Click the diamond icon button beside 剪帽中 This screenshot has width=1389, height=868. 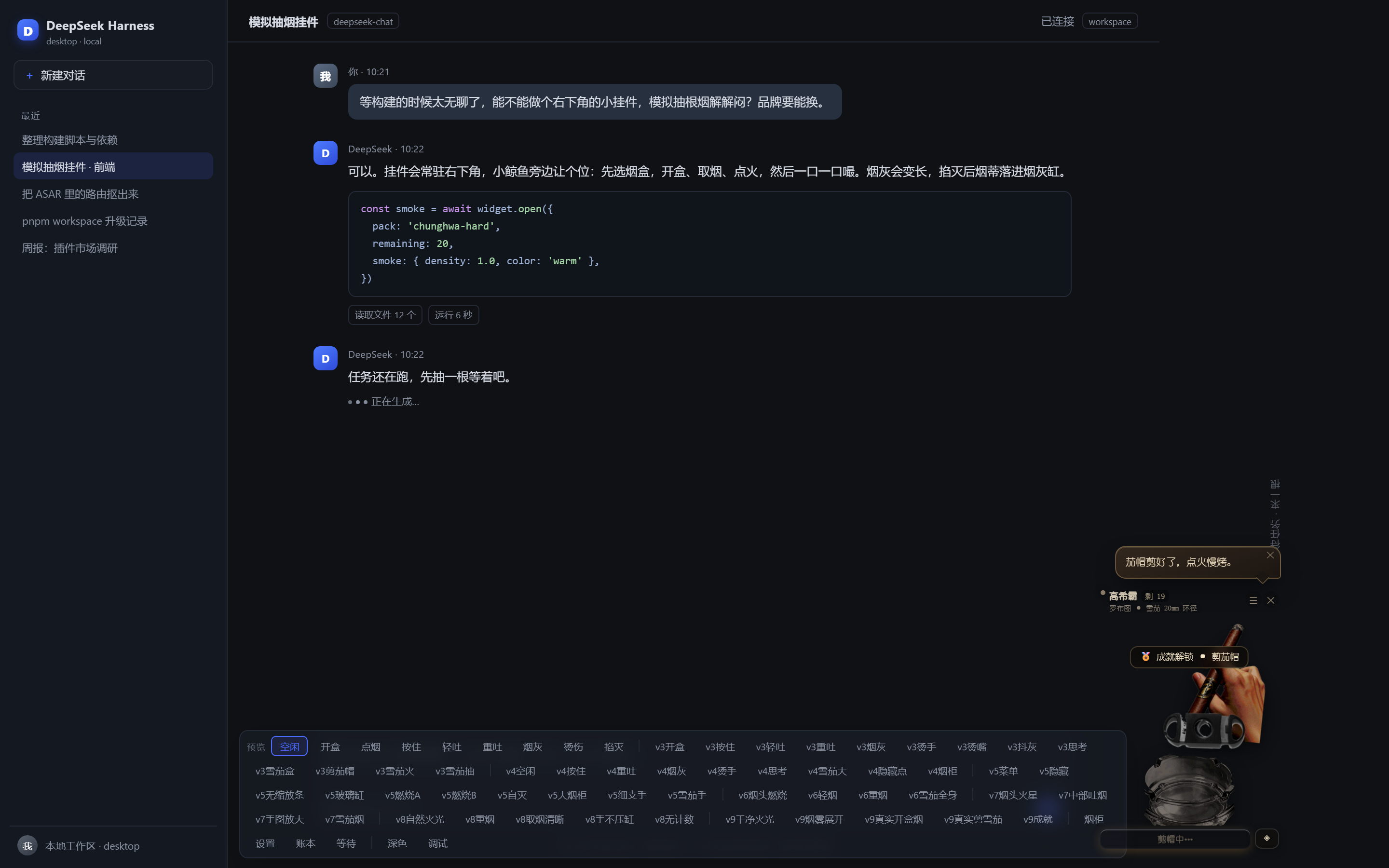click(1266, 838)
